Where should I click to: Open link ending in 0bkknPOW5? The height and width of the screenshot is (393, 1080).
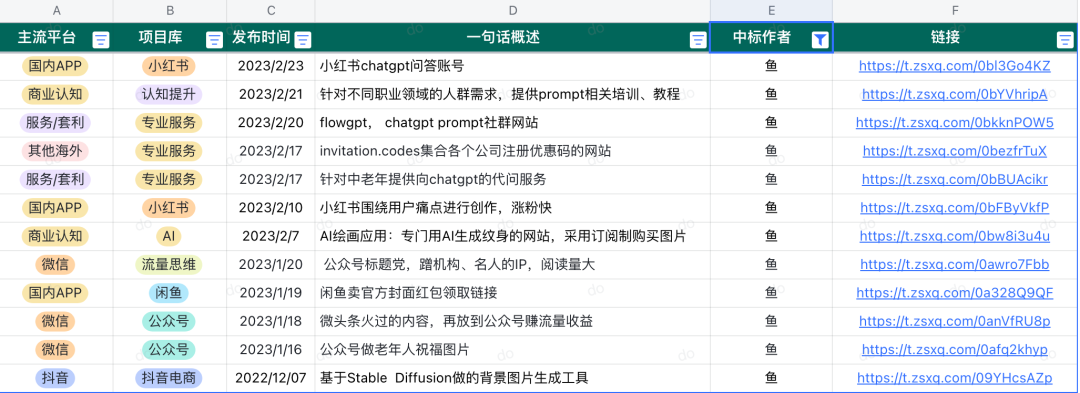(x=955, y=123)
